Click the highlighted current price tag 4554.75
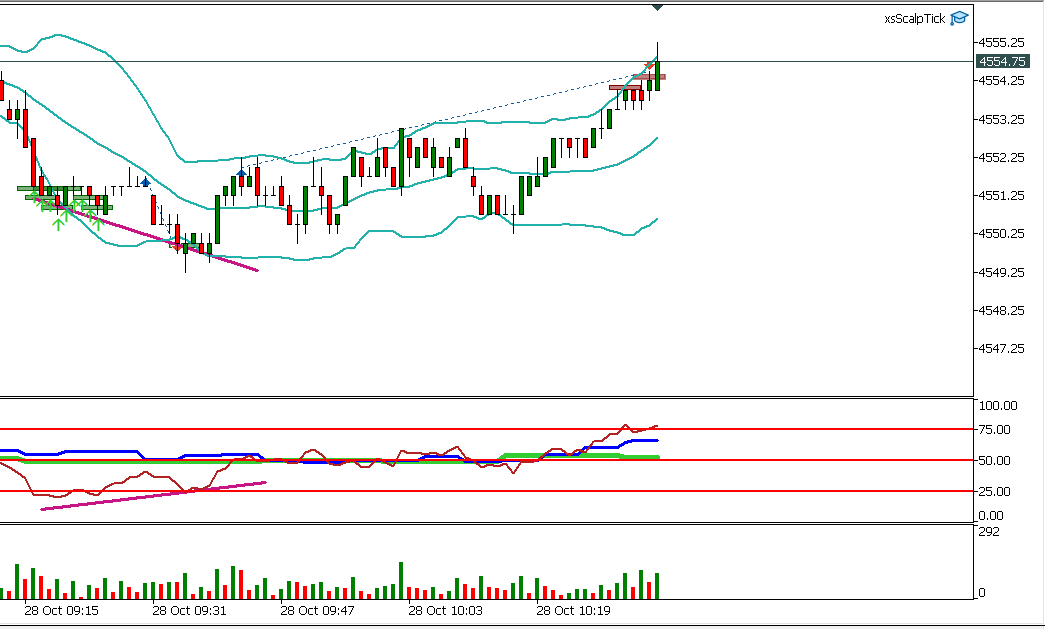The image size is (1045, 629). (x=1002, y=61)
